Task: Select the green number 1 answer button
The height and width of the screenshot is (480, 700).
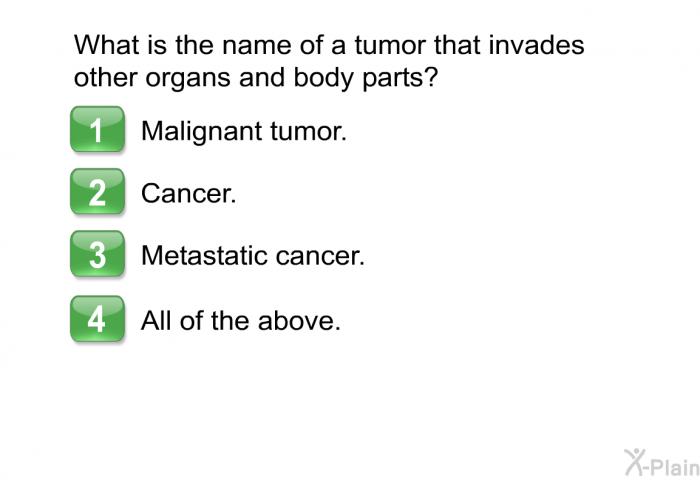Action: [x=97, y=129]
